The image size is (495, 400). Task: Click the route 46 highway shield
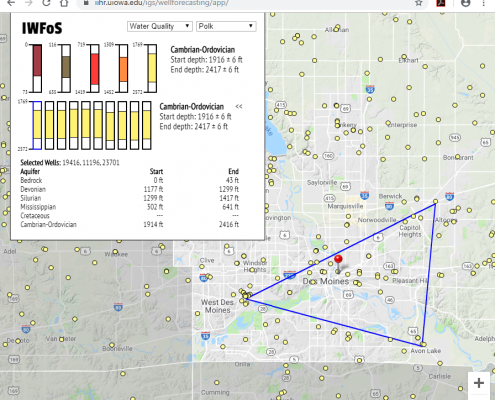(x=390, y=300)
